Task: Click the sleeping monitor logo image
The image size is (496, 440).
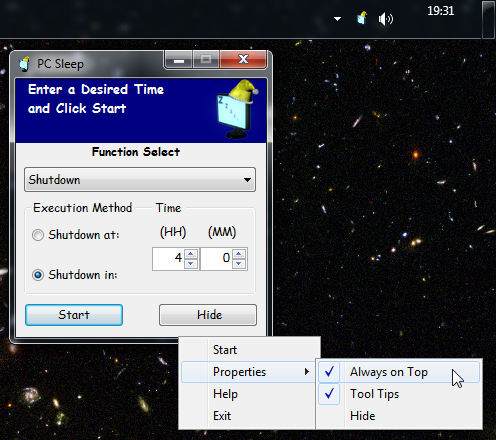Action: [x=237, y=109]
